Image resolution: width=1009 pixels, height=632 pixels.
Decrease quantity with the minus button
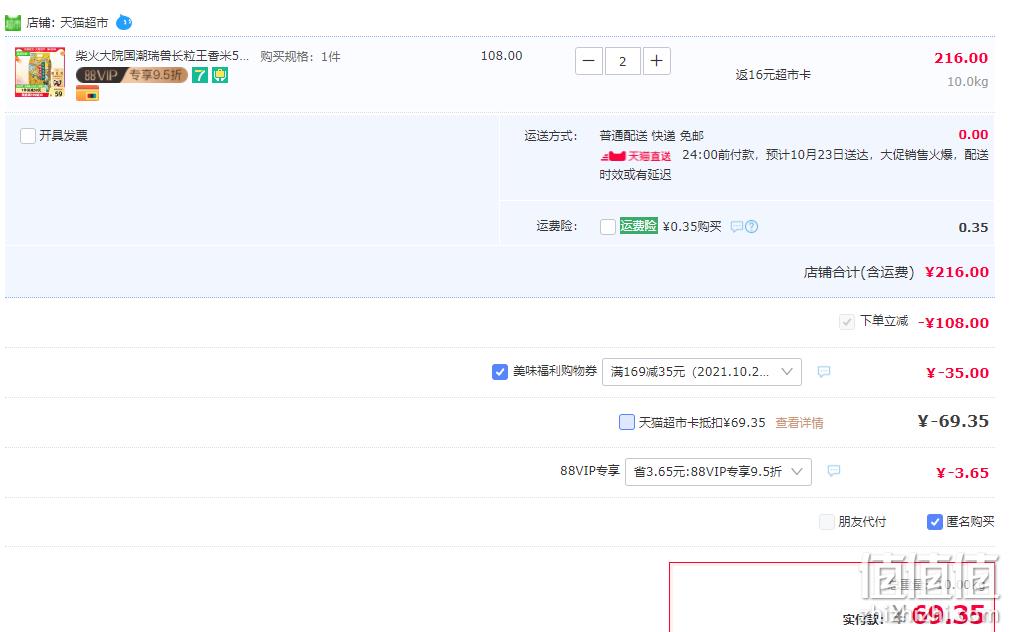tap(588, 61)
